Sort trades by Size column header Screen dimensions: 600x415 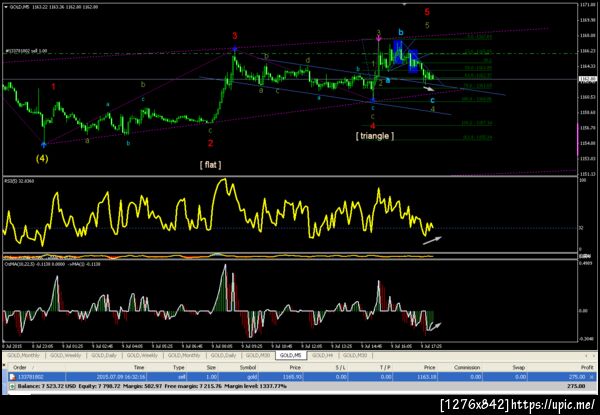(211, 367)
